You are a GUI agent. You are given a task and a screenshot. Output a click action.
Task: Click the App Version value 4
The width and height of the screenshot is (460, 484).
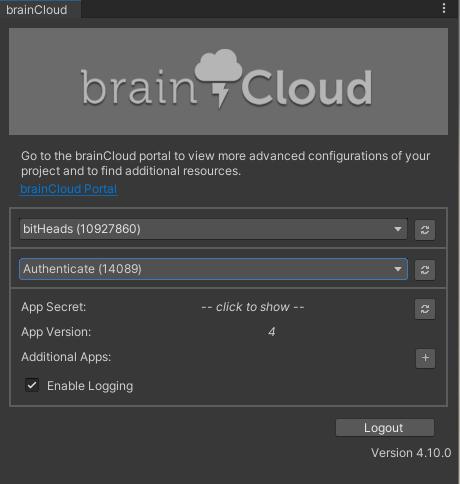tap(272, 332)
